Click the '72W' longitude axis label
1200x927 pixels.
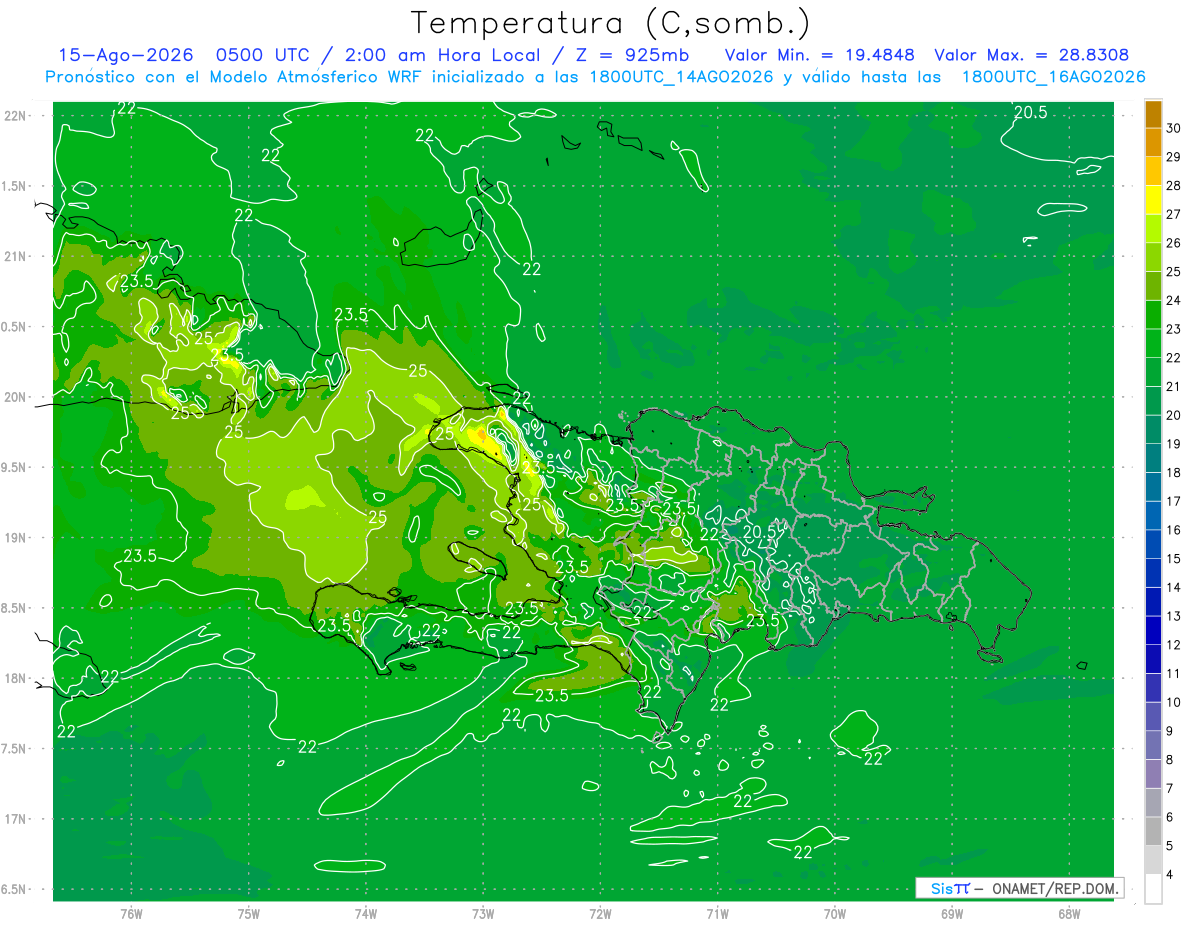pyautogui.click(x=600, y=913)
